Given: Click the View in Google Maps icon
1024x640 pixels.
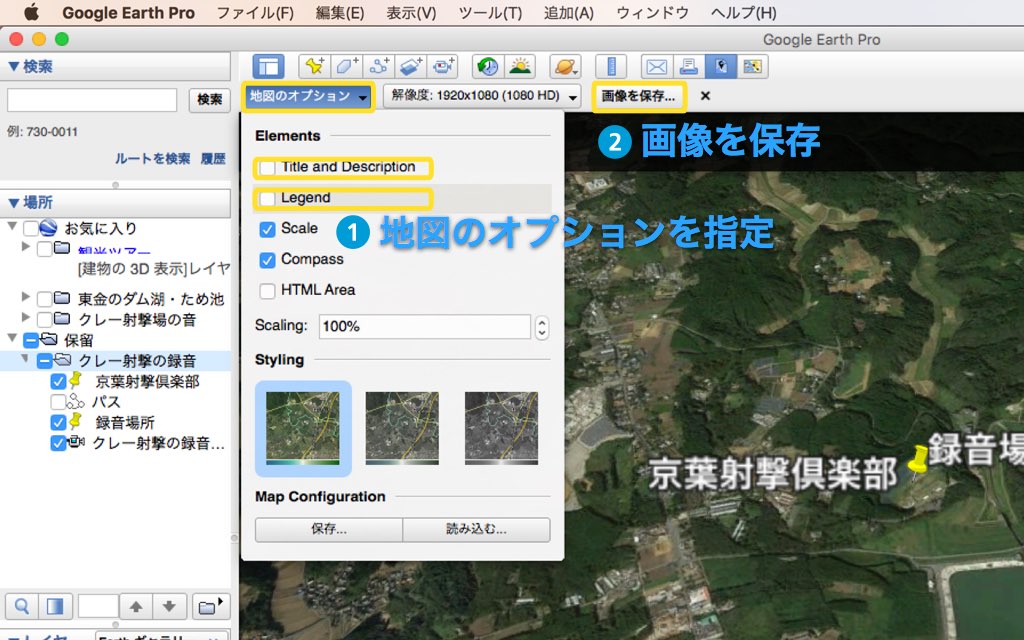Looking at the screenshot, I should tap(752, 66).
